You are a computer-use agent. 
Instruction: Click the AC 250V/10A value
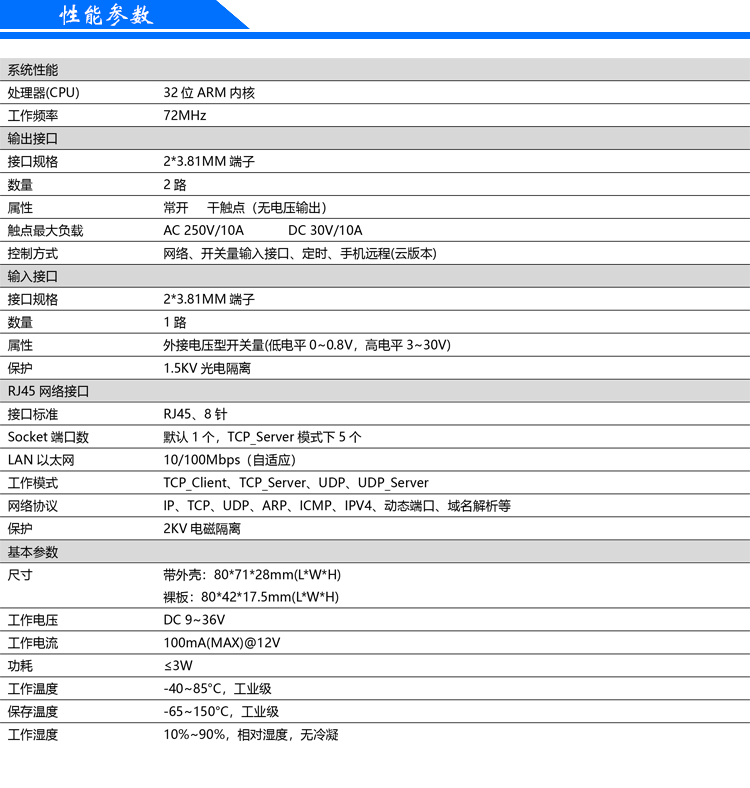coord(204,231)
